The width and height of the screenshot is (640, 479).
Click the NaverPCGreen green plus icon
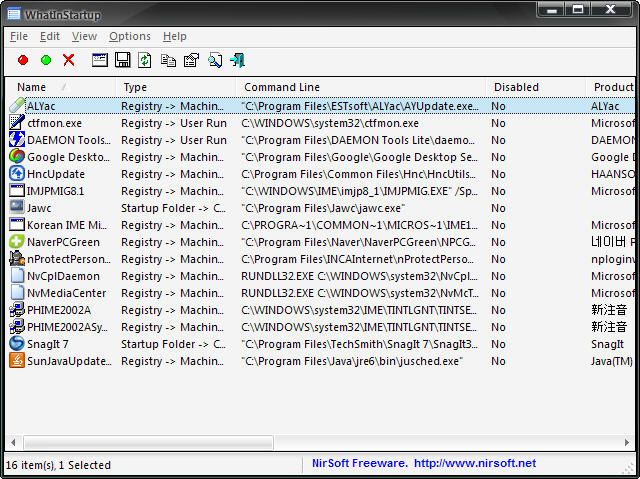point(17,242)
